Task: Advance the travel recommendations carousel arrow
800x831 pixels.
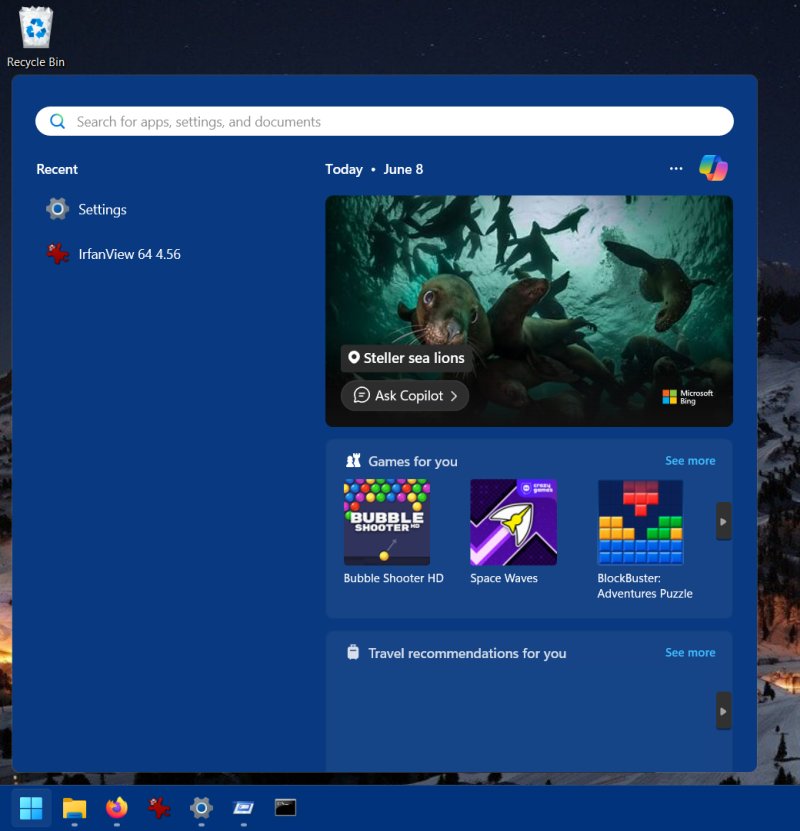Action: [x=723, y=711]
